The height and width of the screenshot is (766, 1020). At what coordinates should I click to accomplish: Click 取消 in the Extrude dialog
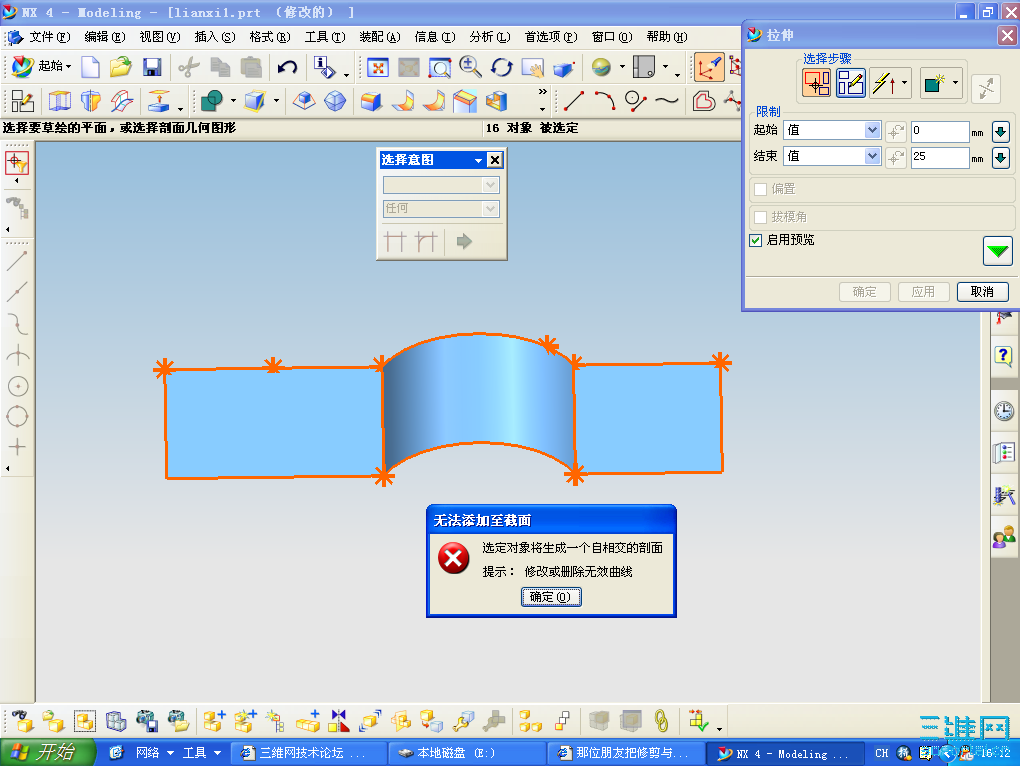pos(982,292)
